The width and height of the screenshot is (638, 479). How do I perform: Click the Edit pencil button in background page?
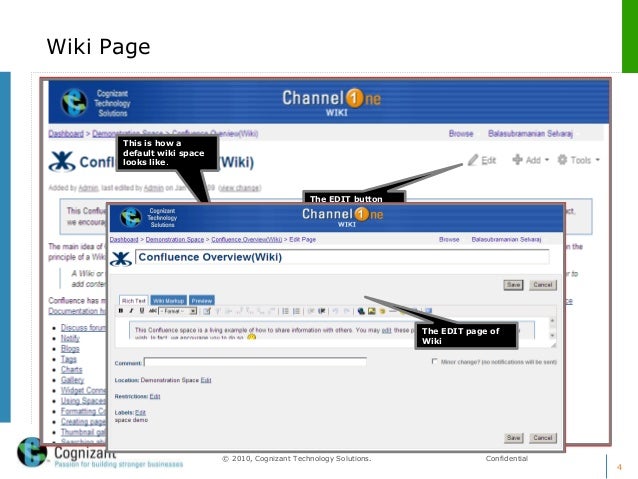(482, 160)
